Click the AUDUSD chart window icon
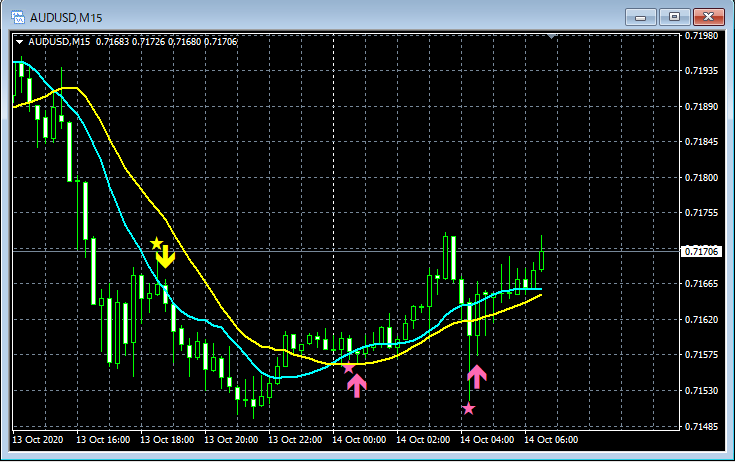The image size is (735, 462). coord(18,17)
